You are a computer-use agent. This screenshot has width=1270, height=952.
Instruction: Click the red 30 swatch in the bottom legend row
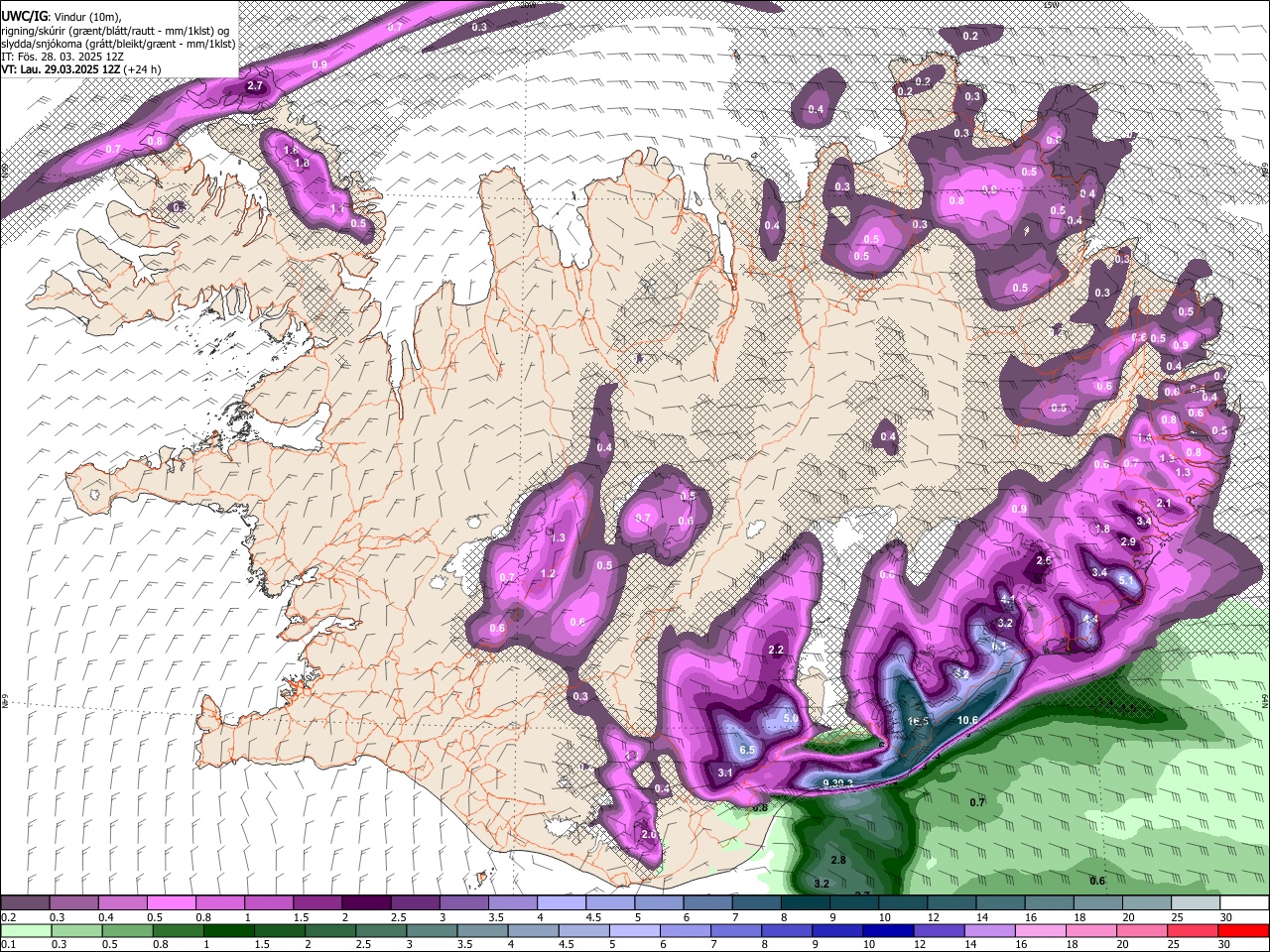click(1244, 930)
